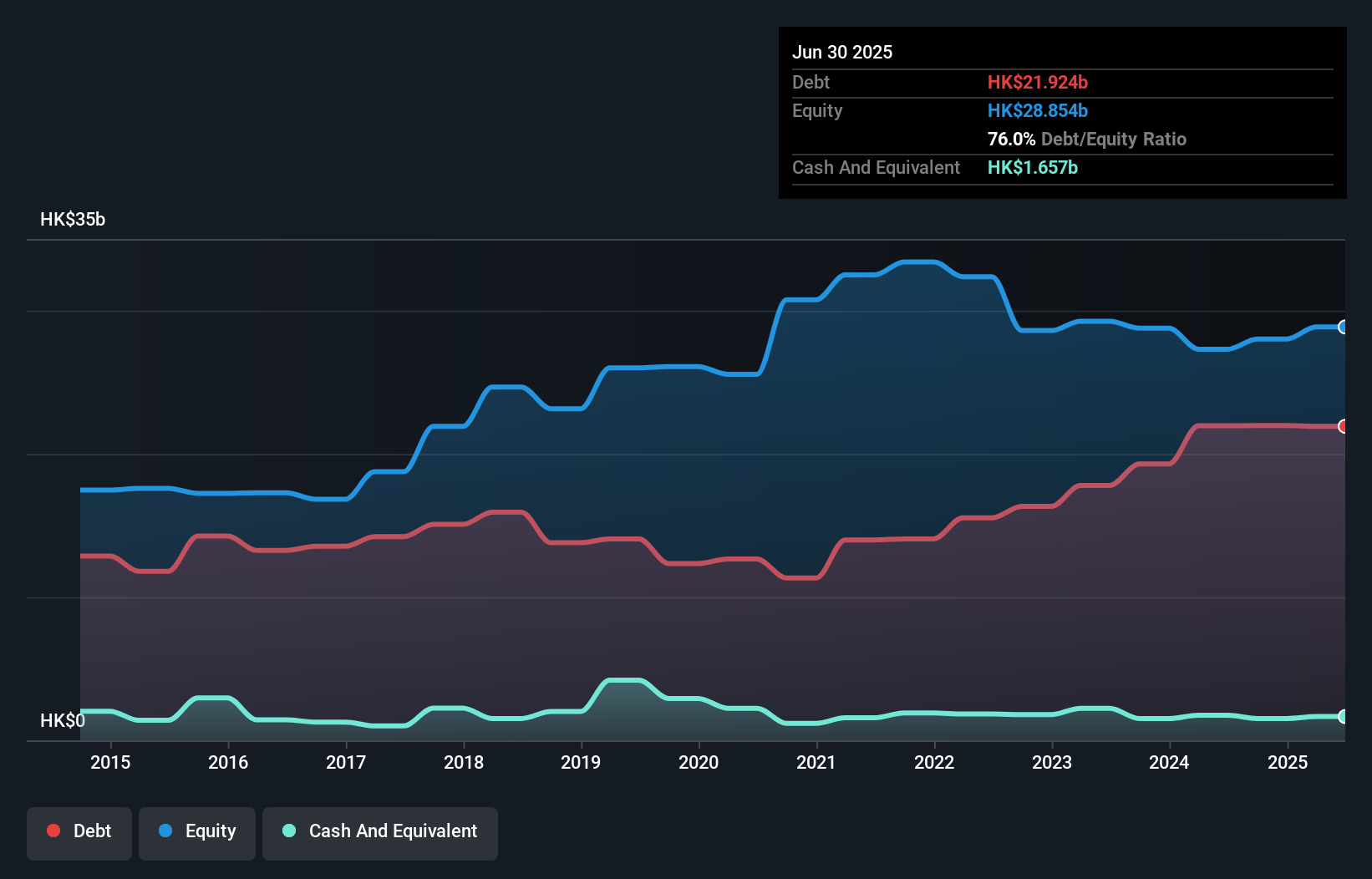This screenshot has height=879, width=1372.
Task: Click the equity line peak near 2022
Action: (x=919, y=262)
